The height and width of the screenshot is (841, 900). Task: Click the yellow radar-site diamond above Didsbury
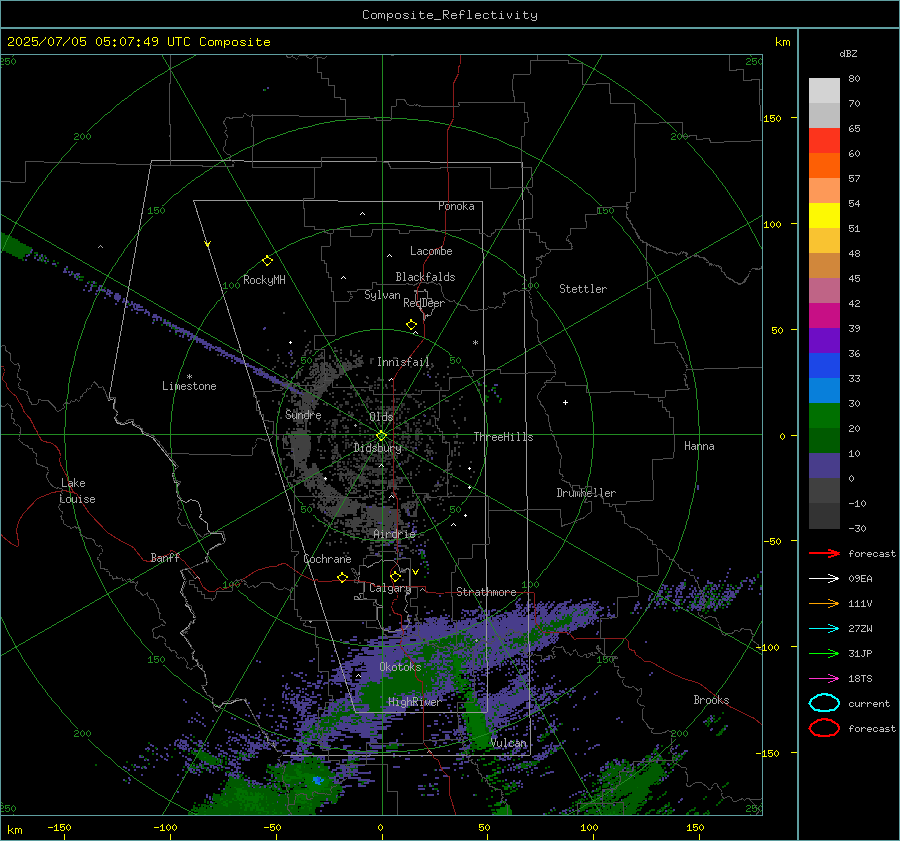381,436
